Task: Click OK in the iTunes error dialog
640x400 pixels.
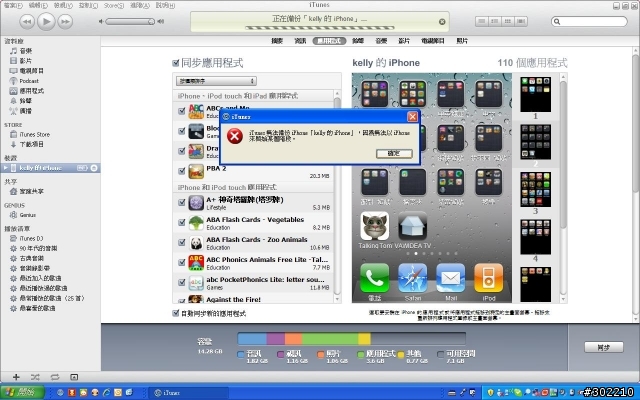Action: pos(394,153)
